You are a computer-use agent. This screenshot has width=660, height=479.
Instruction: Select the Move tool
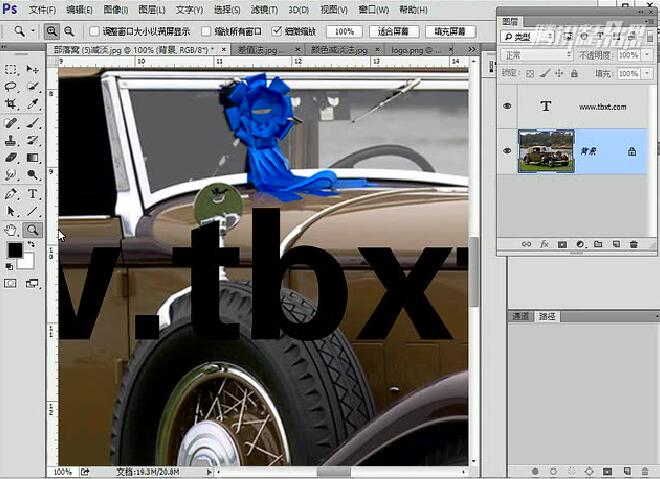click(33, 70)
